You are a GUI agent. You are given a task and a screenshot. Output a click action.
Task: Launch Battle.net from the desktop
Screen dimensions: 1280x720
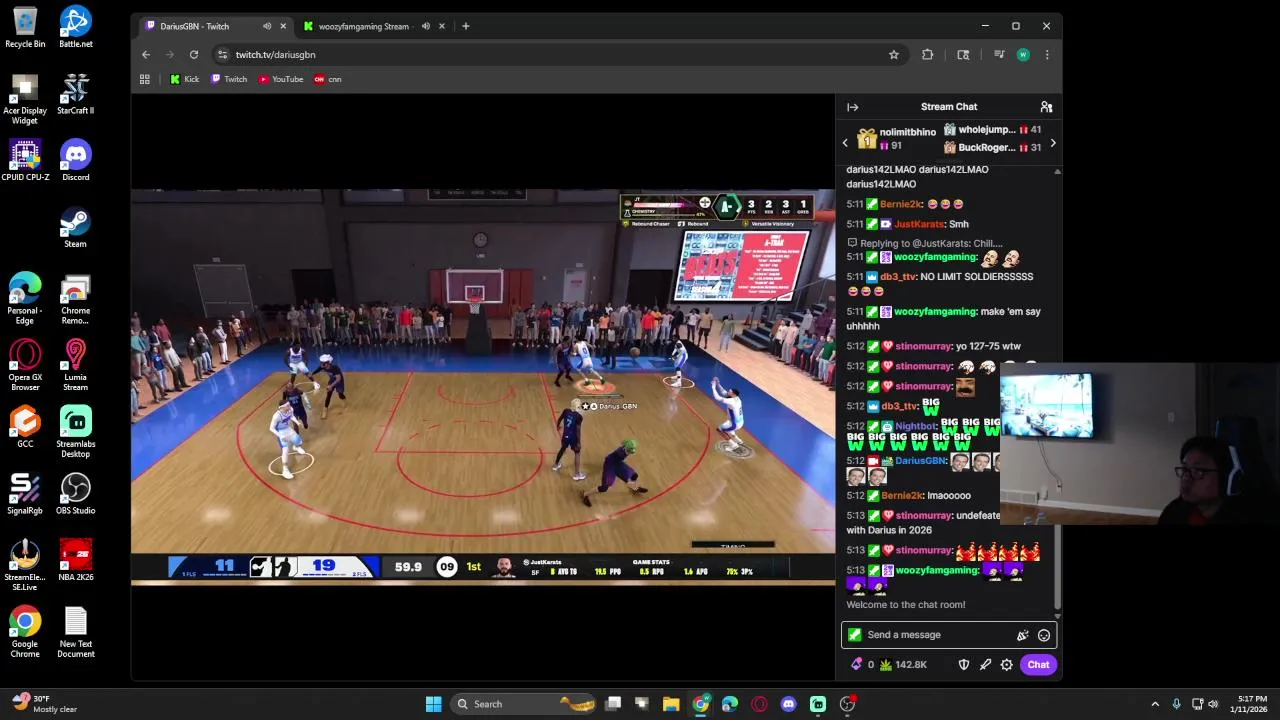coord(76,27)
